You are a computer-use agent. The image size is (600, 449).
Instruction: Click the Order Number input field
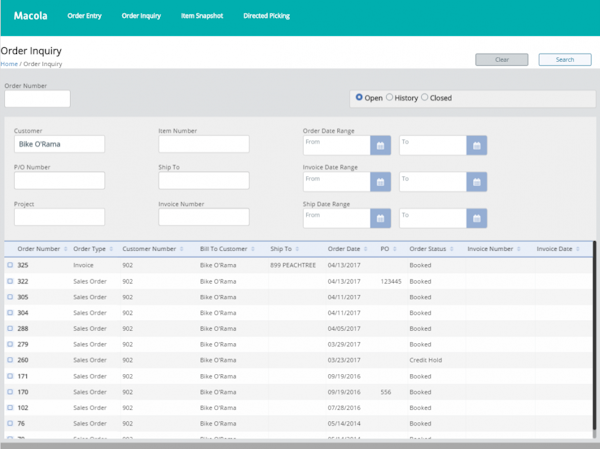pyautogui.click(x=37, y=99)
